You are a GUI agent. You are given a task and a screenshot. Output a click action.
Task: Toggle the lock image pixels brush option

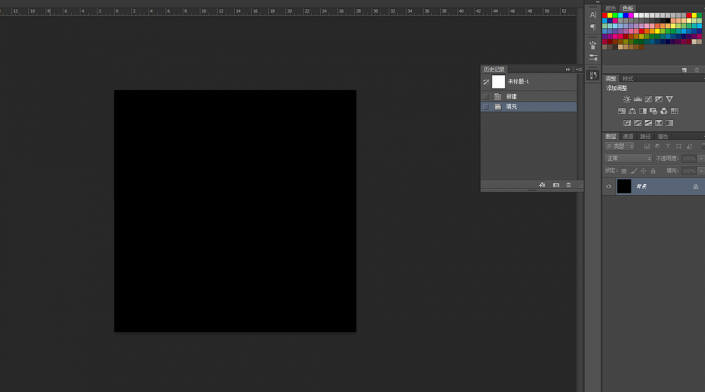click(634, 171)
